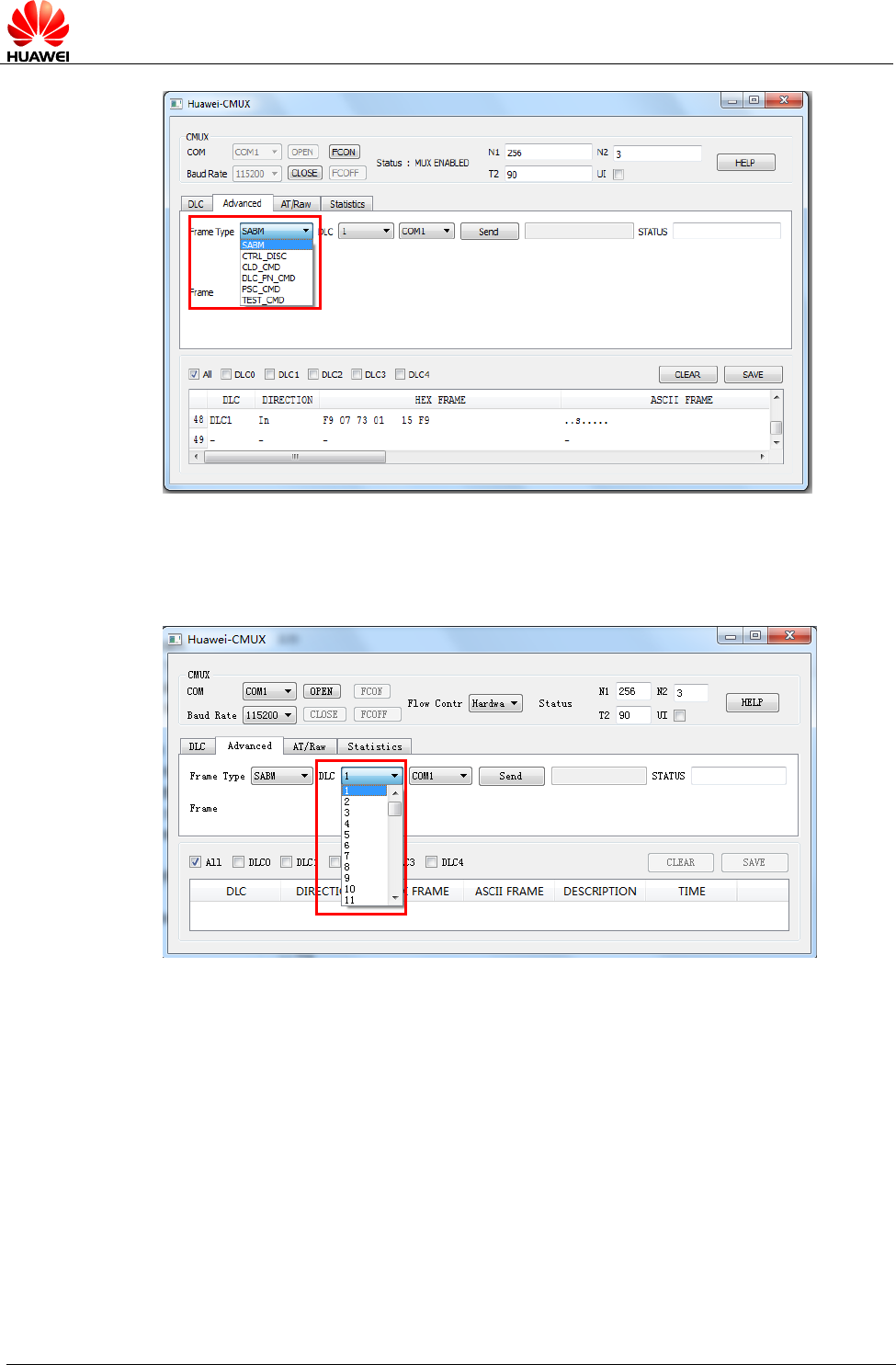Click scroll-up arrow in the open DLC number list
896x1365 pixels.
395,791
